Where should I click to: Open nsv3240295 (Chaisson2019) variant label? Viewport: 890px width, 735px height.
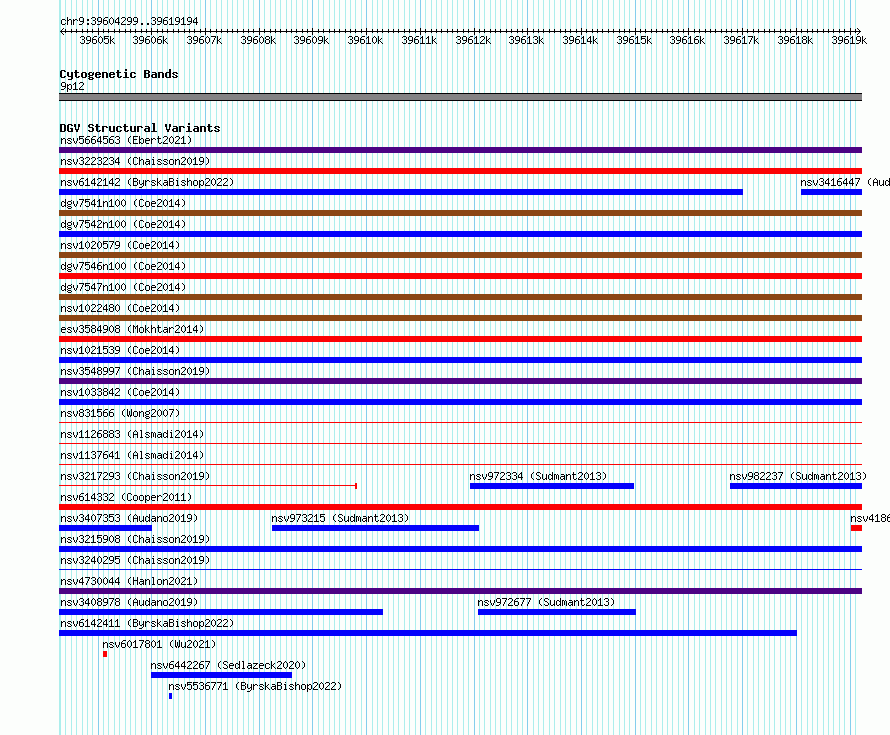135,560
